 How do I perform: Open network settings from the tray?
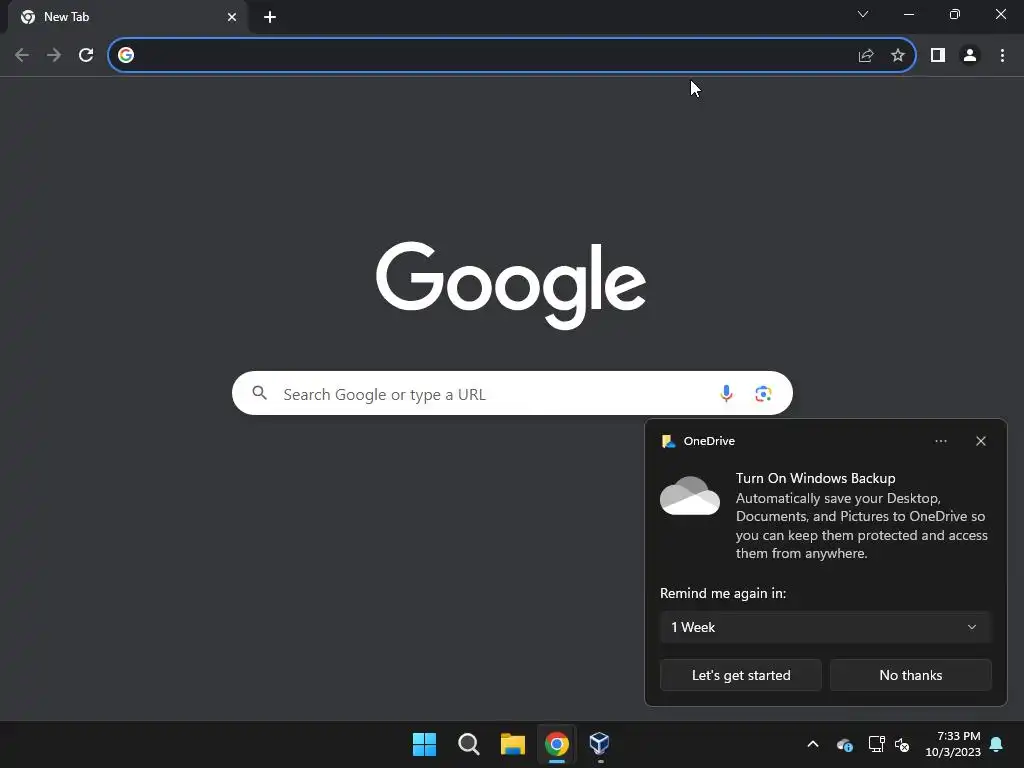(876, 744)
